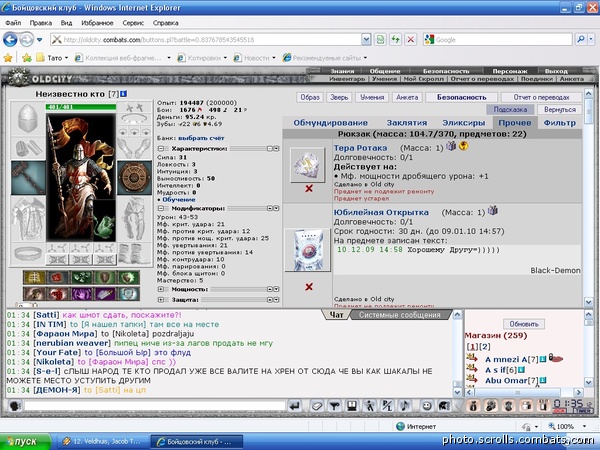
Task: Switch to the Заклятия tab
Action: click(x=407, y=123)
